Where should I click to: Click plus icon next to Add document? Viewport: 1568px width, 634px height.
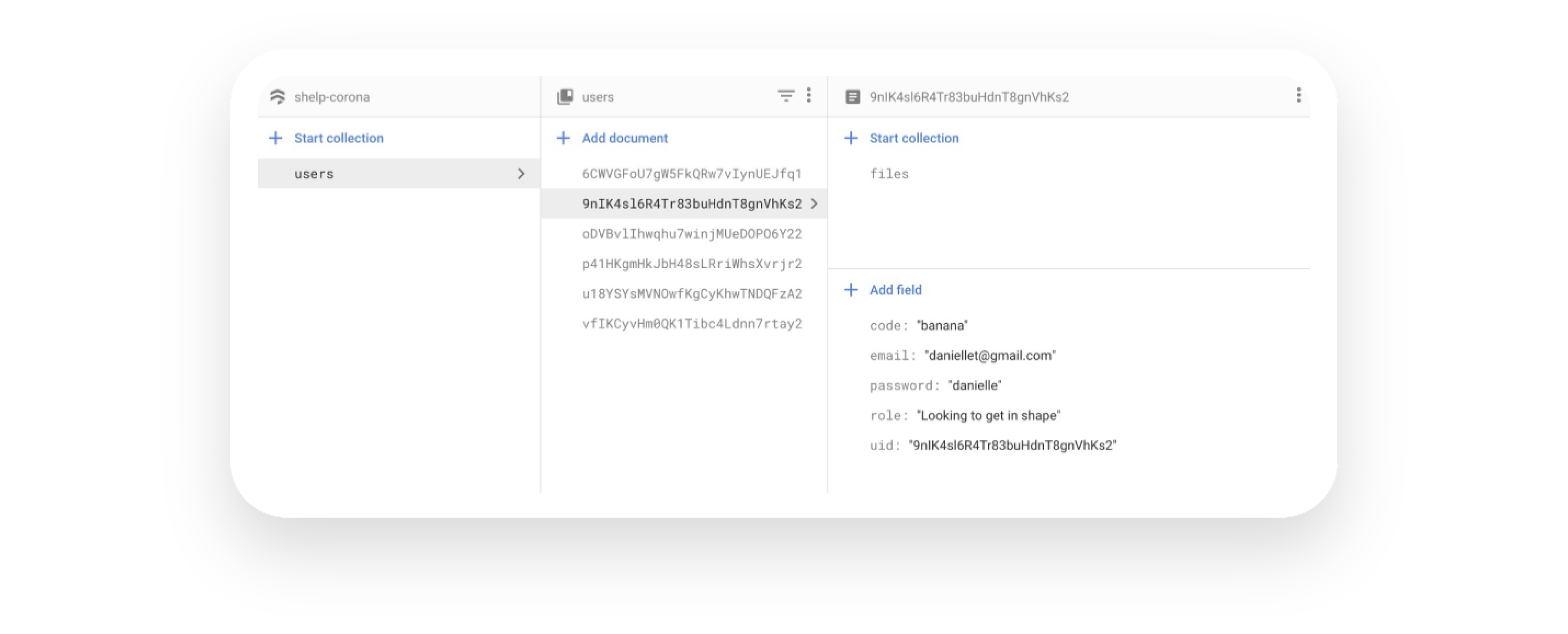tap(563, 138)
